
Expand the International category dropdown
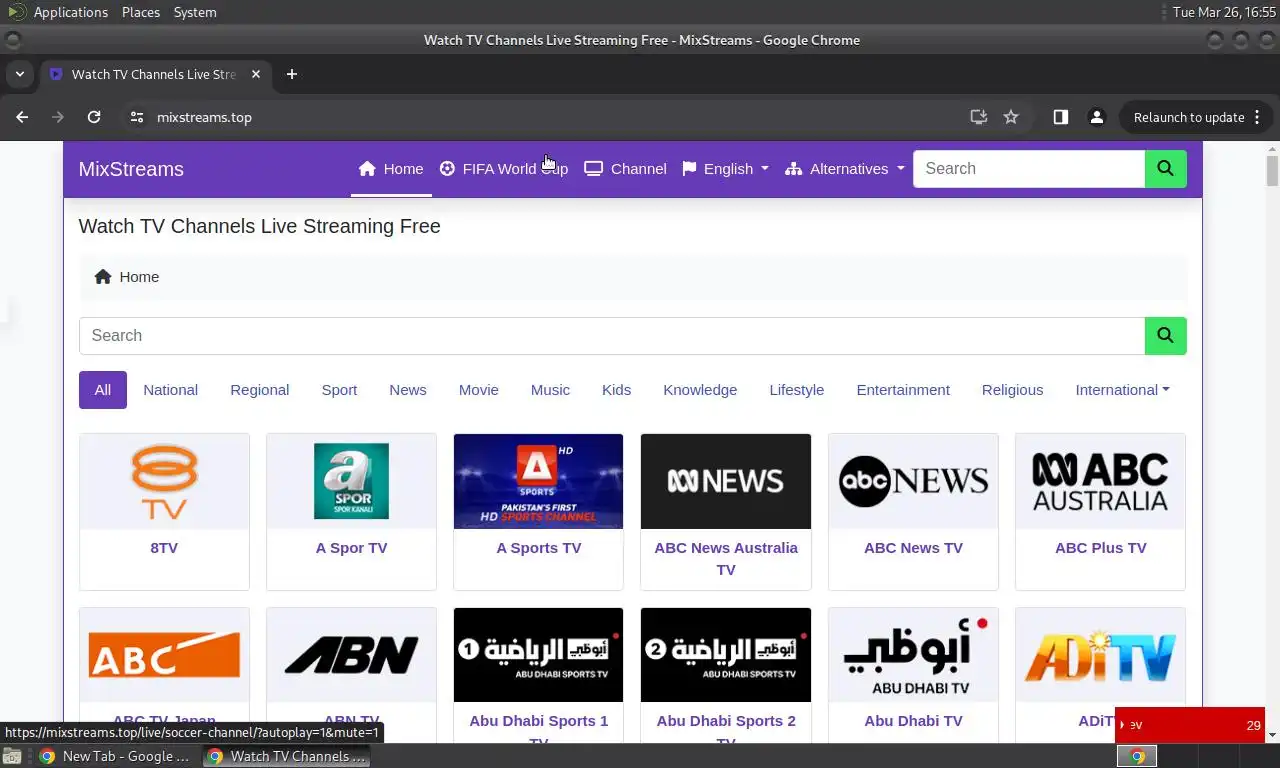(x=1122, y=390)
